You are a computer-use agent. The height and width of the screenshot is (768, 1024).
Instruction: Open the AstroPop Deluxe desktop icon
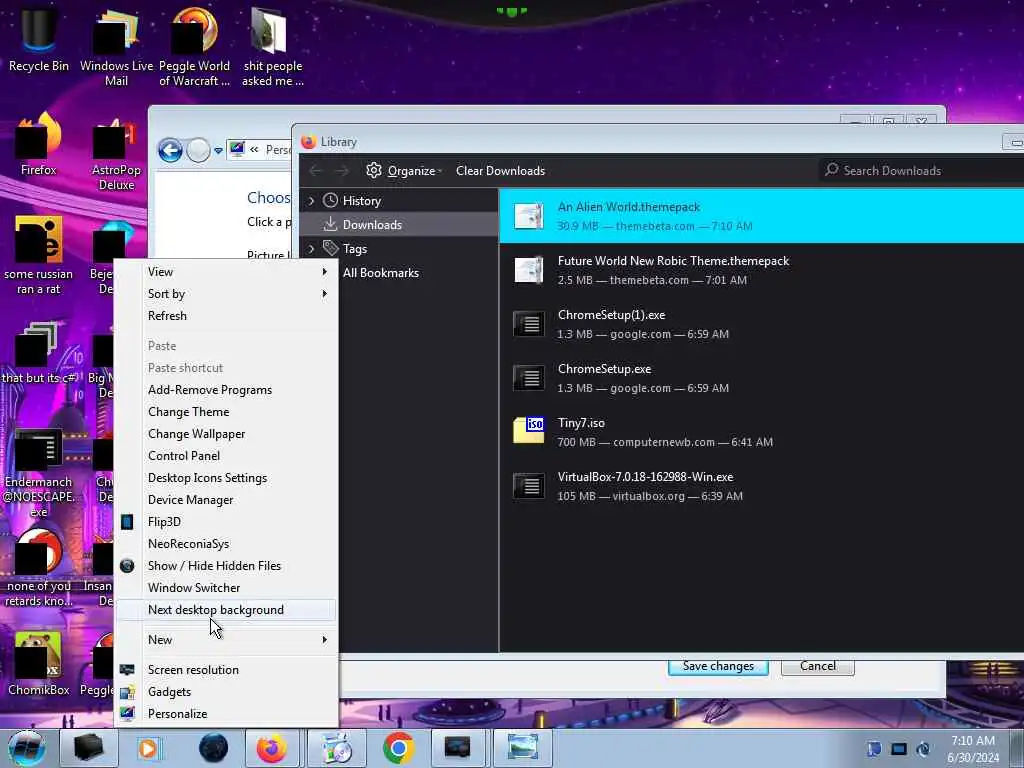pyautogui.click(x=116, y=154)
